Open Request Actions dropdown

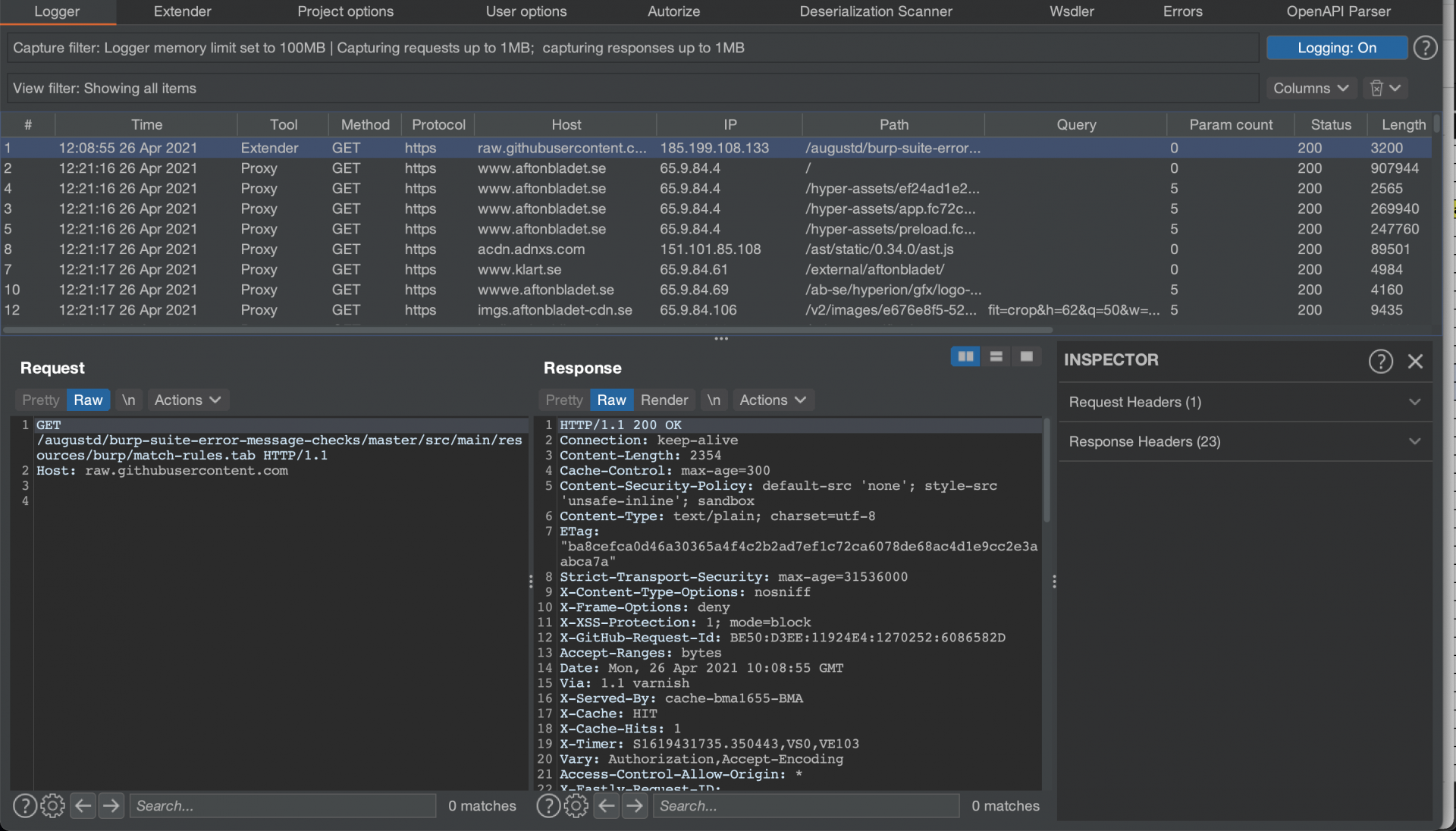click(187, 400)
